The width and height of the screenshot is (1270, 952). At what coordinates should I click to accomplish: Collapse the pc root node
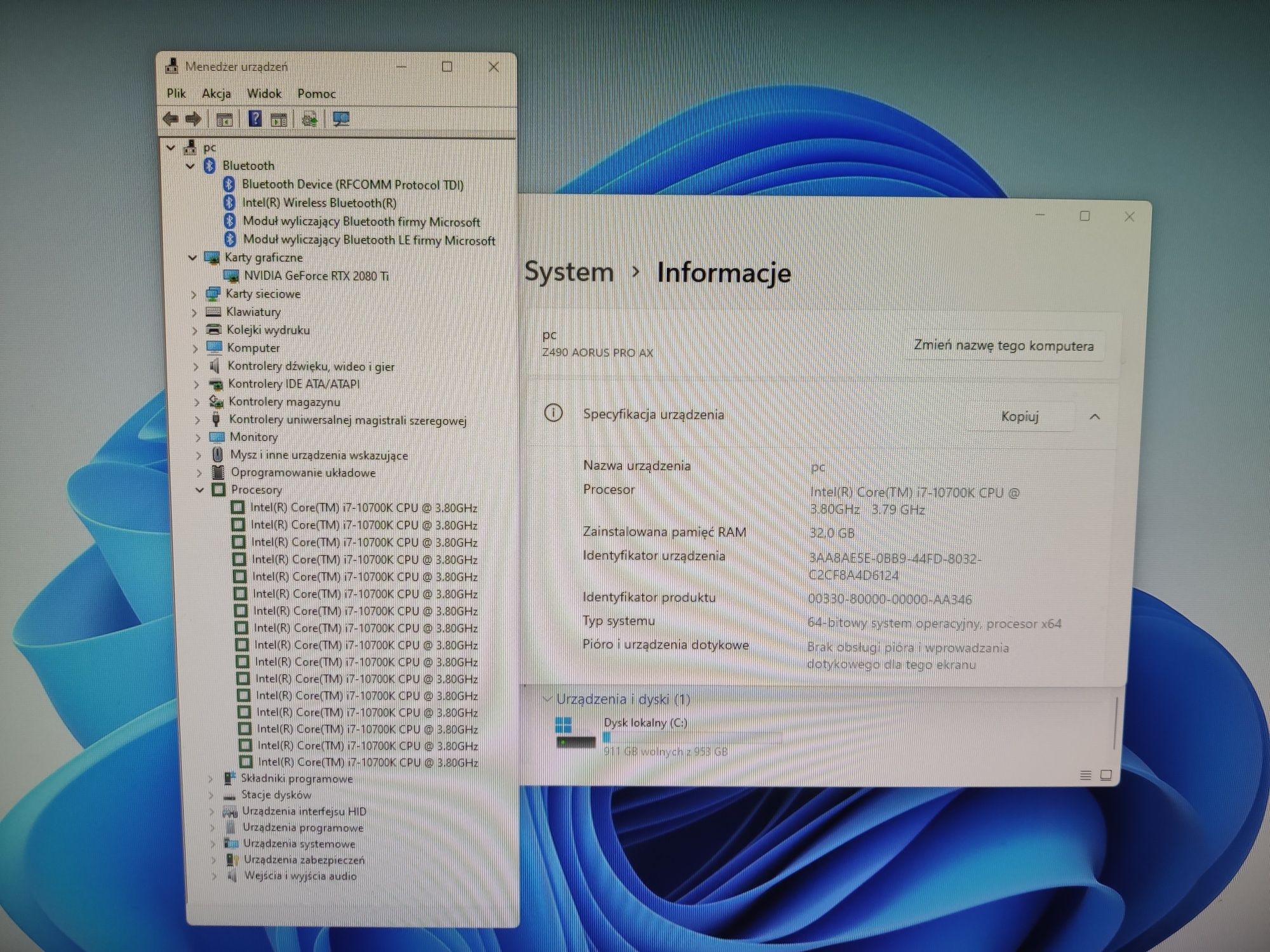point(171,148)
